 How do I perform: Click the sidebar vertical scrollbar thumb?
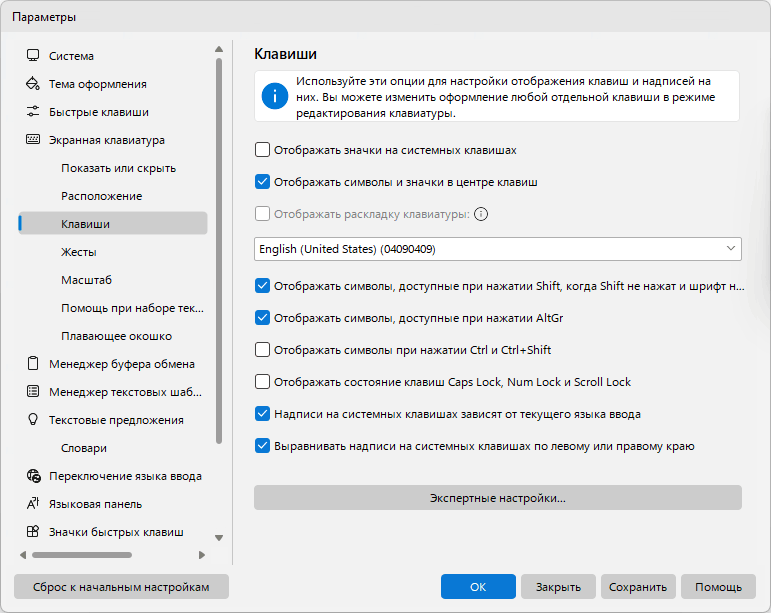click(219, 251)
